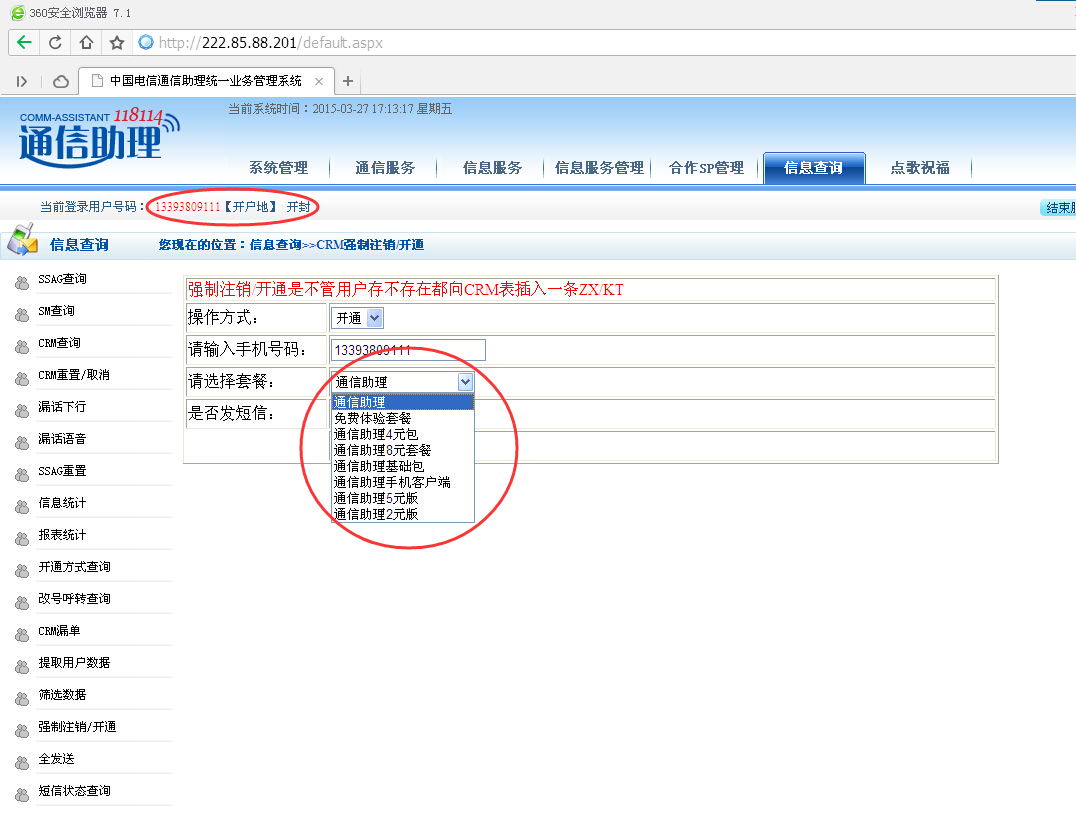This screenshot has width=1076, height=813.
Task: Click the icon beside 开通方式查询
Action: [x=22, y=570]
